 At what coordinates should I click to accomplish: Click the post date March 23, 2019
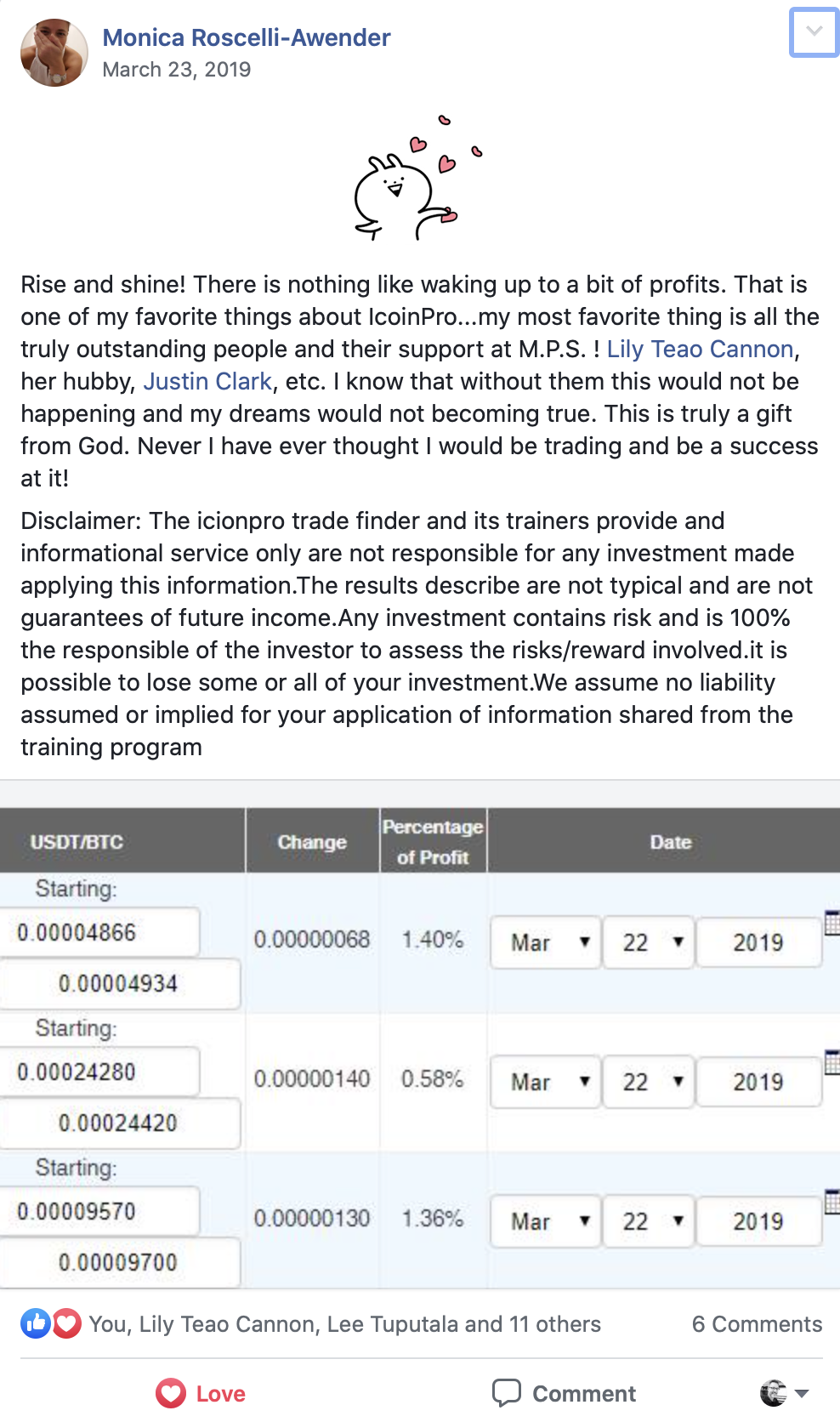pyautogui.click(x=177, y=70)
